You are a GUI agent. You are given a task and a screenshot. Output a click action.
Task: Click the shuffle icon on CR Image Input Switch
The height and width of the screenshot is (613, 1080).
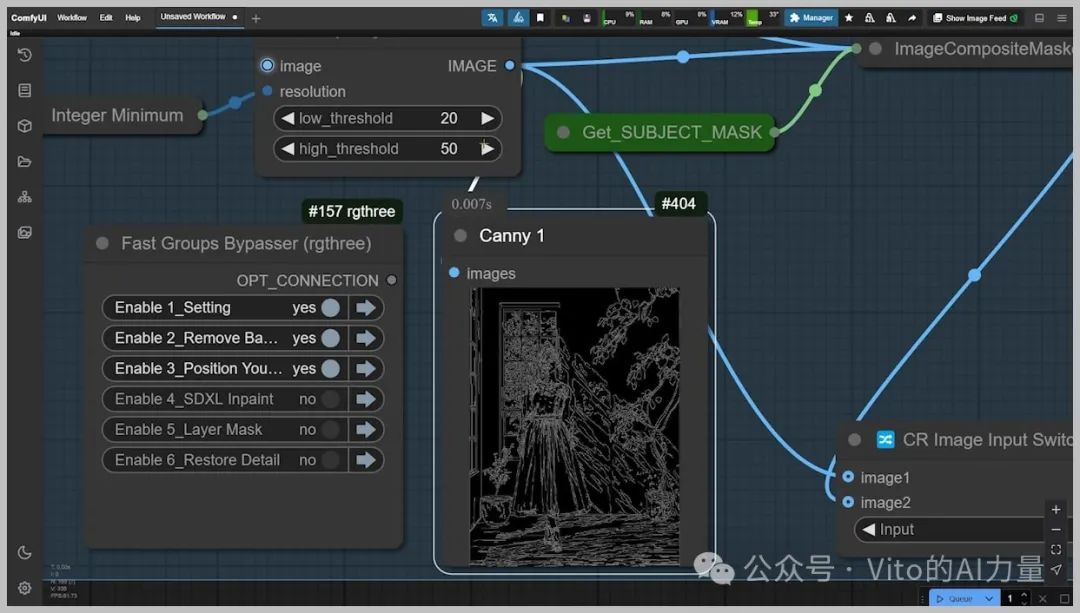(885, 439)
